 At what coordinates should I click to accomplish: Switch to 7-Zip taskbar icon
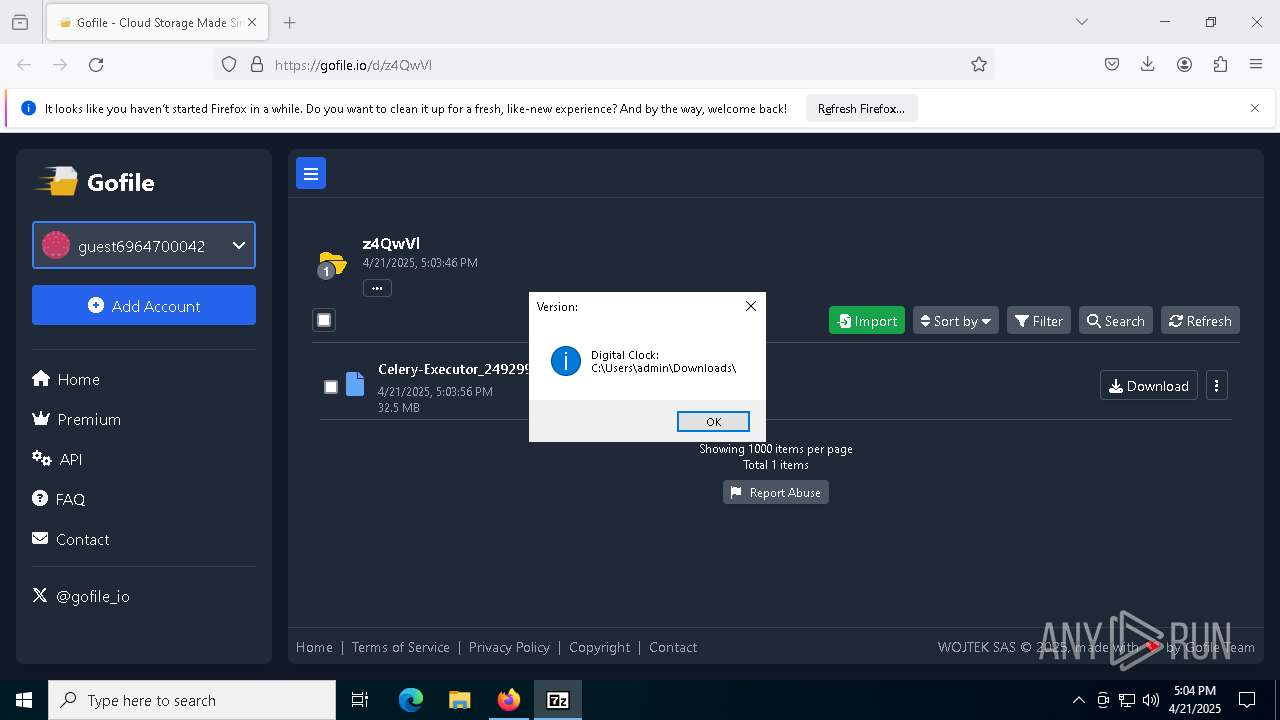558,700
